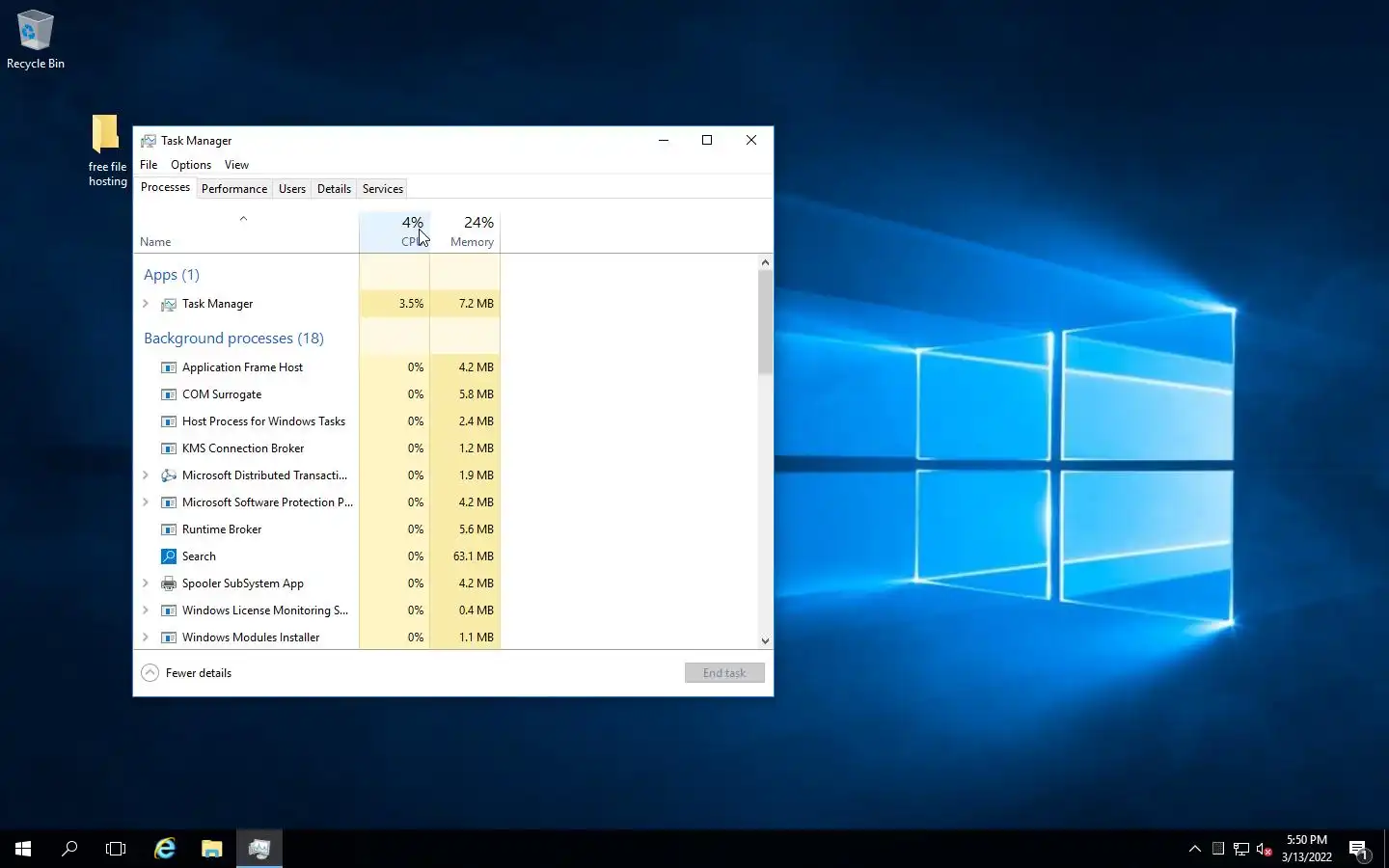Expand Microsoft Software Protection row
The height and width of the screenshot is (868, 1389).
(146, 502)
